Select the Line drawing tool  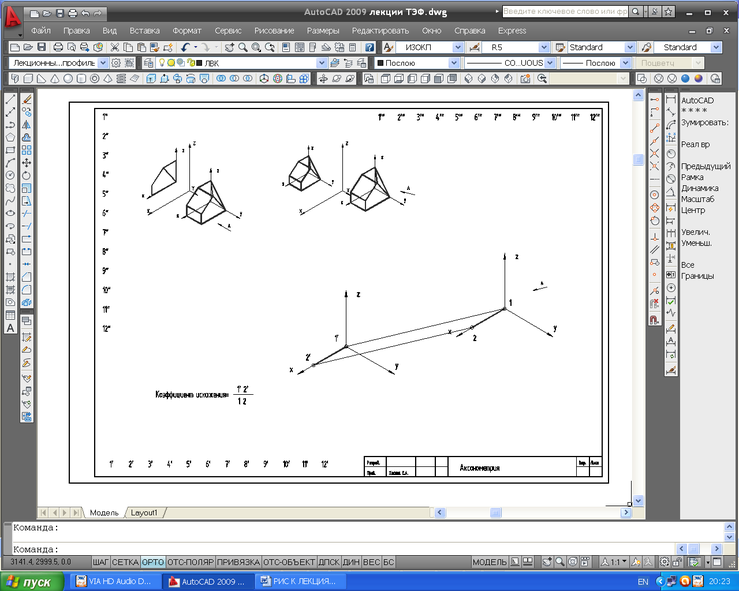click(x=10, y=99)
